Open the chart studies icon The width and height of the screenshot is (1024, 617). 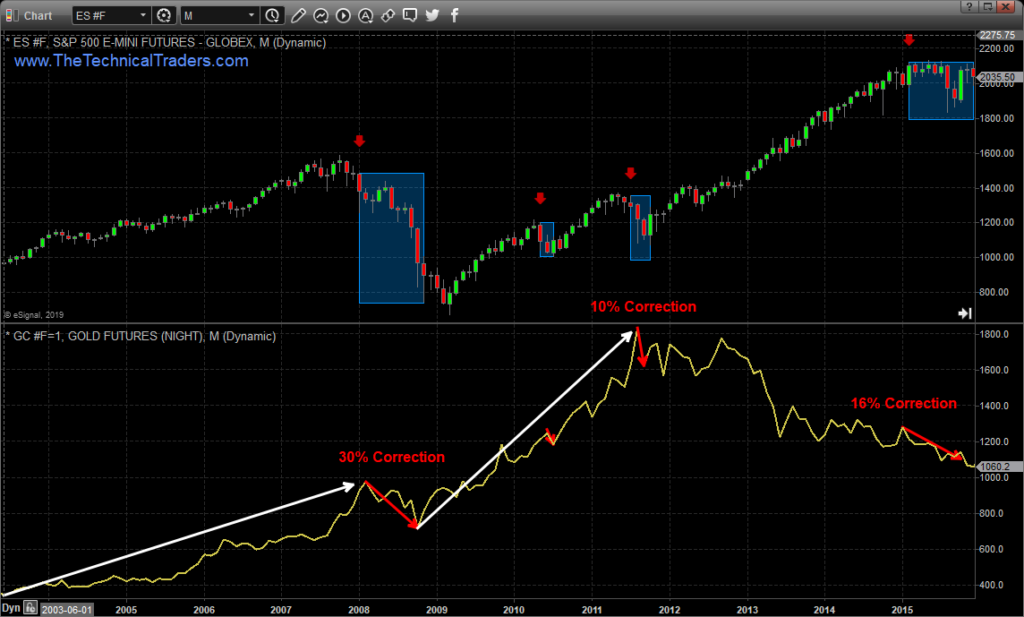coord(321,15)
